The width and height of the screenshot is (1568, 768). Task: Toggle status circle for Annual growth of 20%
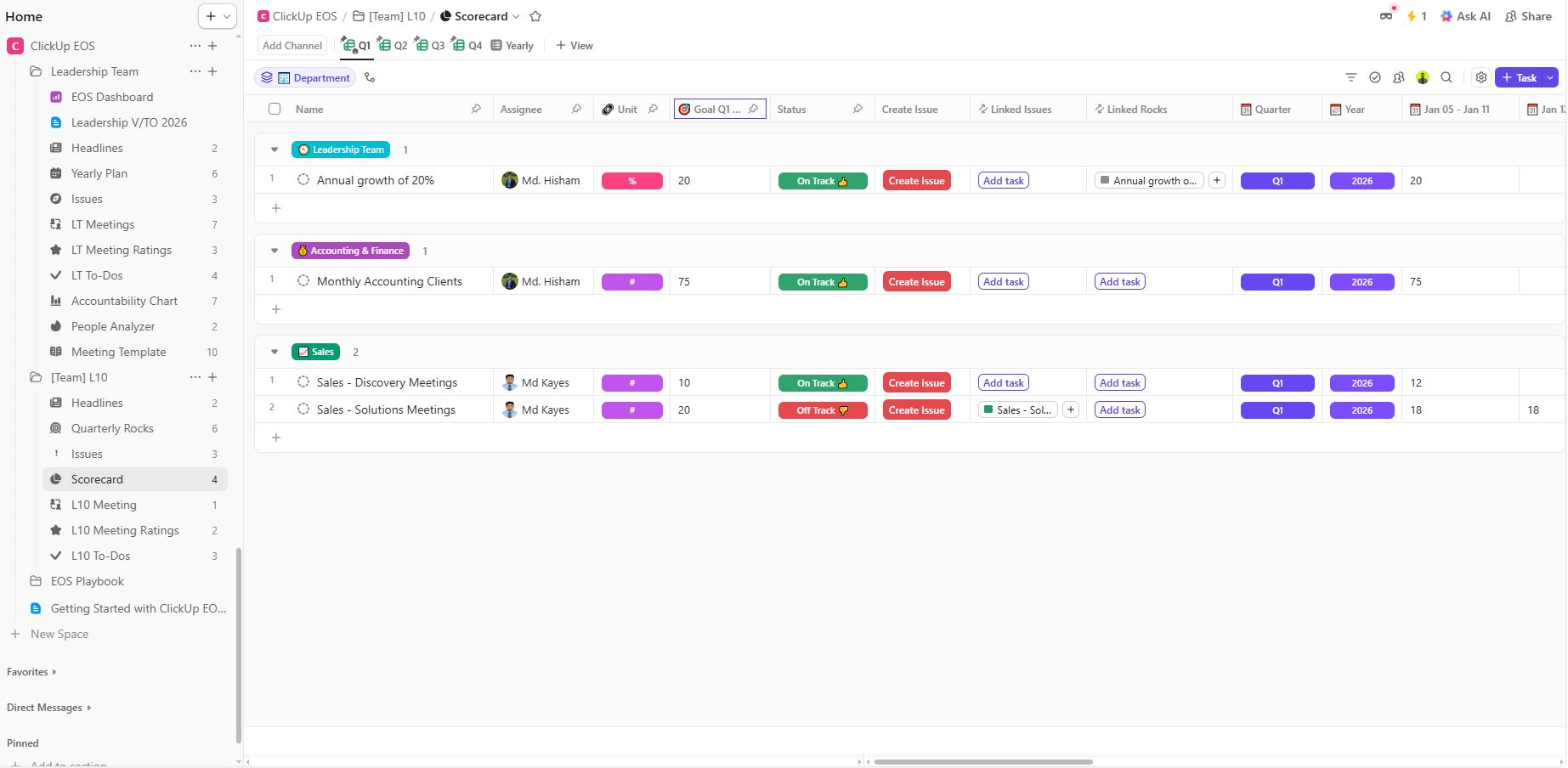(x=303, y=180)
